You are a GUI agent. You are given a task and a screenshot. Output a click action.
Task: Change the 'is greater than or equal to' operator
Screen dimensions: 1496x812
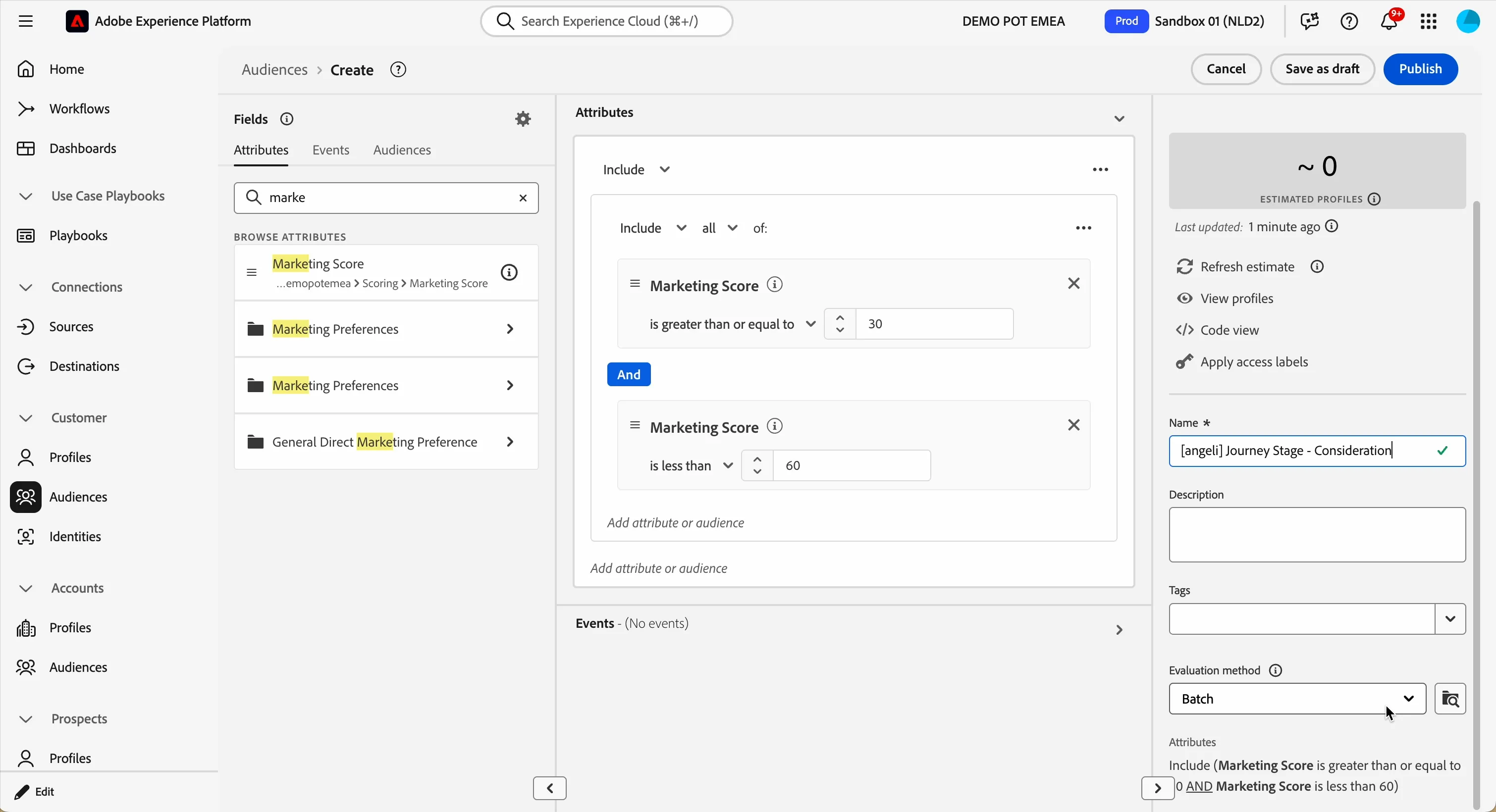[x=732, y=324]
